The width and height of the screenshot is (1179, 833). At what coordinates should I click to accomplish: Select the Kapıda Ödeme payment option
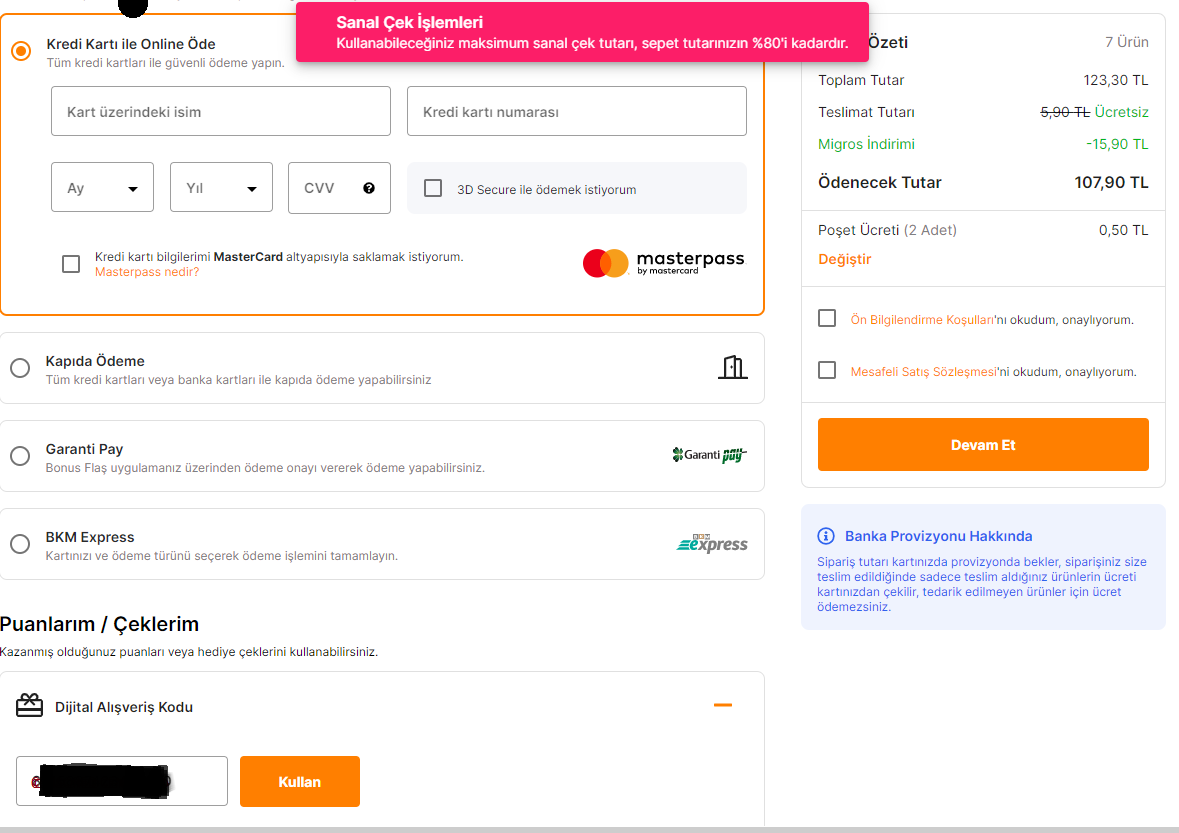[20, 368]
